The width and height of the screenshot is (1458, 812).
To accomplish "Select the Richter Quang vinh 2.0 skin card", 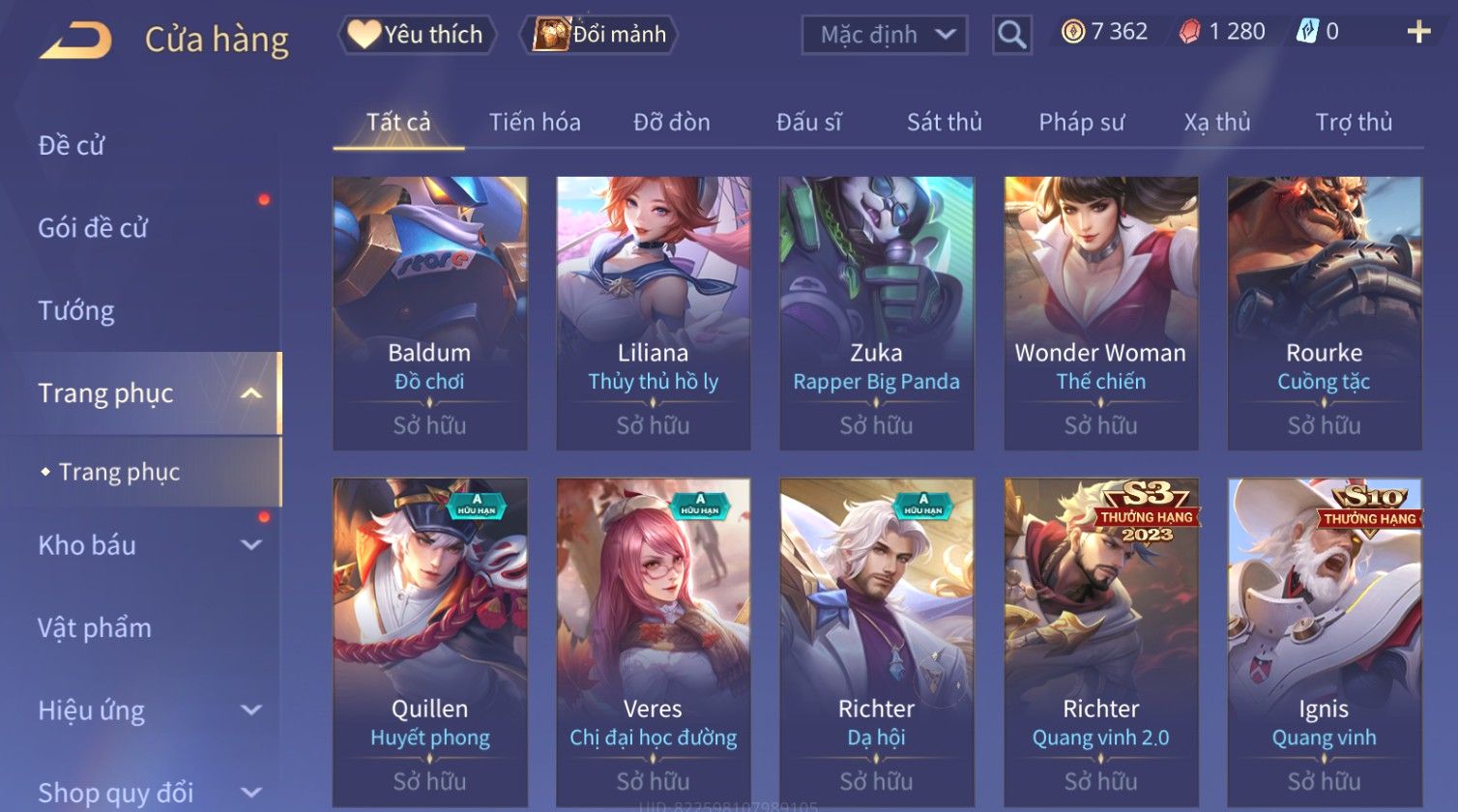I will coord(1101,642).
